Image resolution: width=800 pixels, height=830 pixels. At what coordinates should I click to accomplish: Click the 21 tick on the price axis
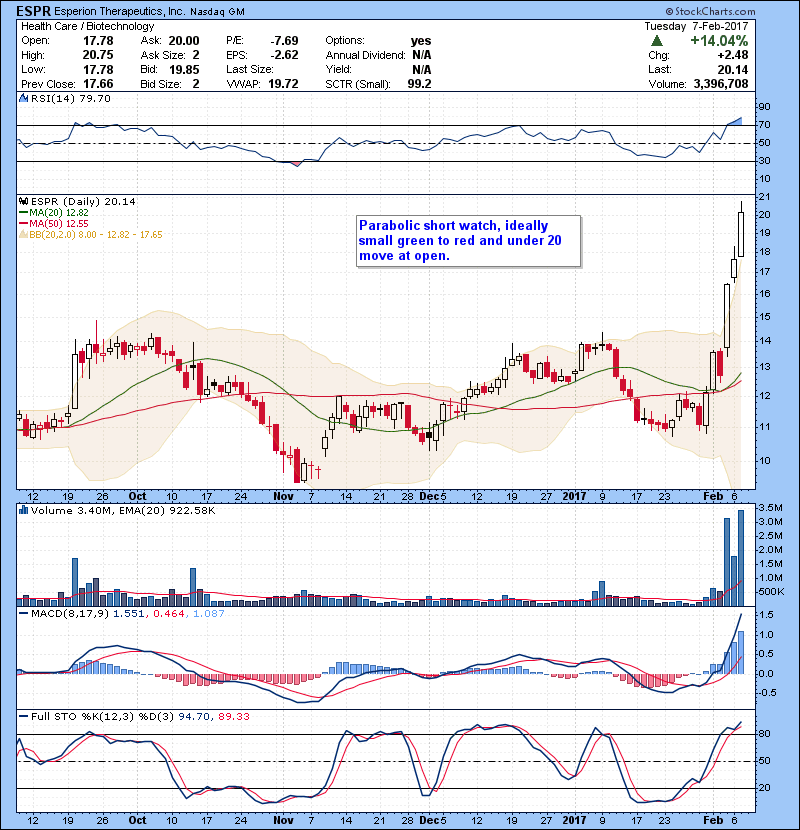pos(765,197)
